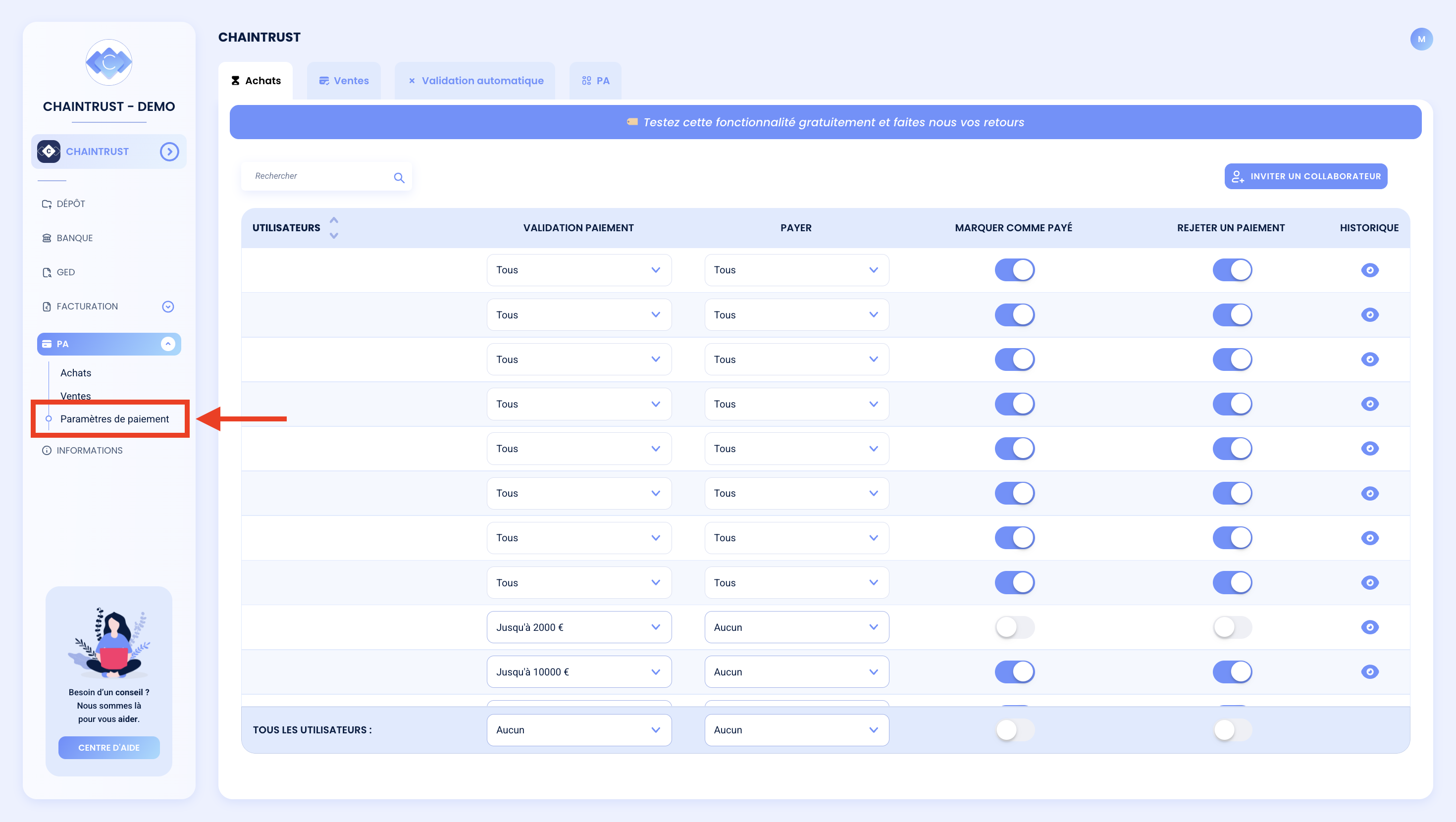Viewport: 1456px width, 822px height.
Task: Open Validation paiement dropdown Jusqu'à 10000 €
Action: (579, 671)
